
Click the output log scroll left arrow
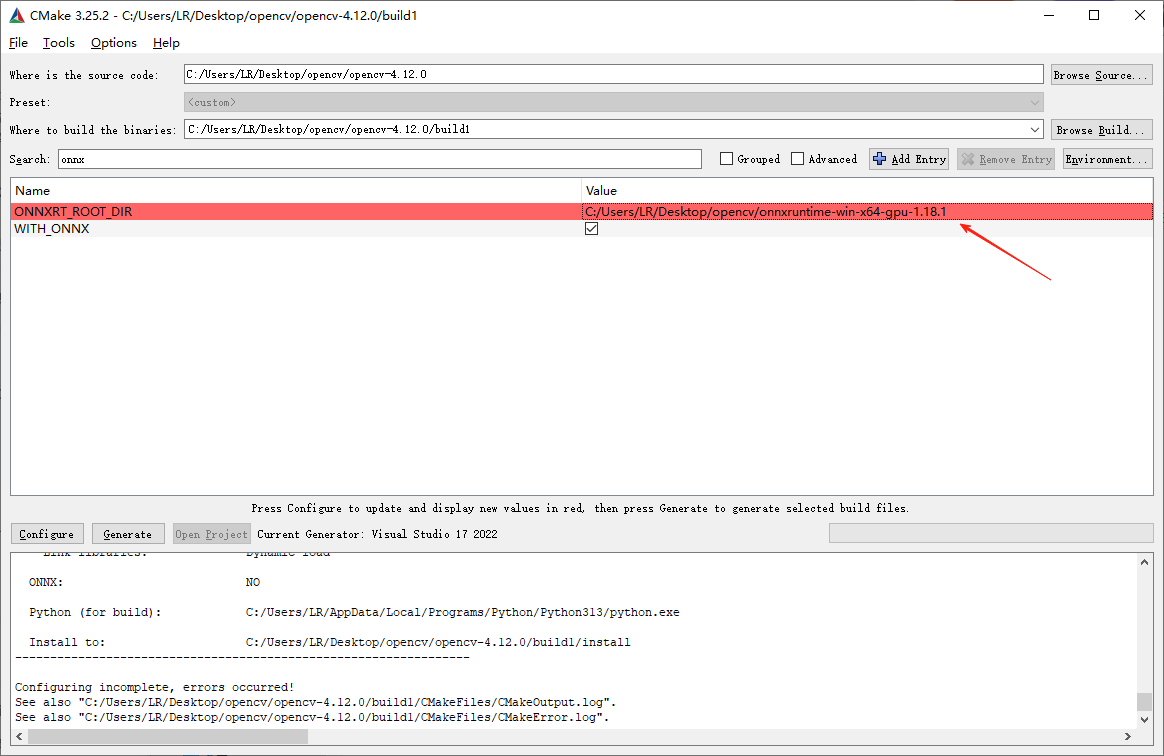tap(20, 737)
